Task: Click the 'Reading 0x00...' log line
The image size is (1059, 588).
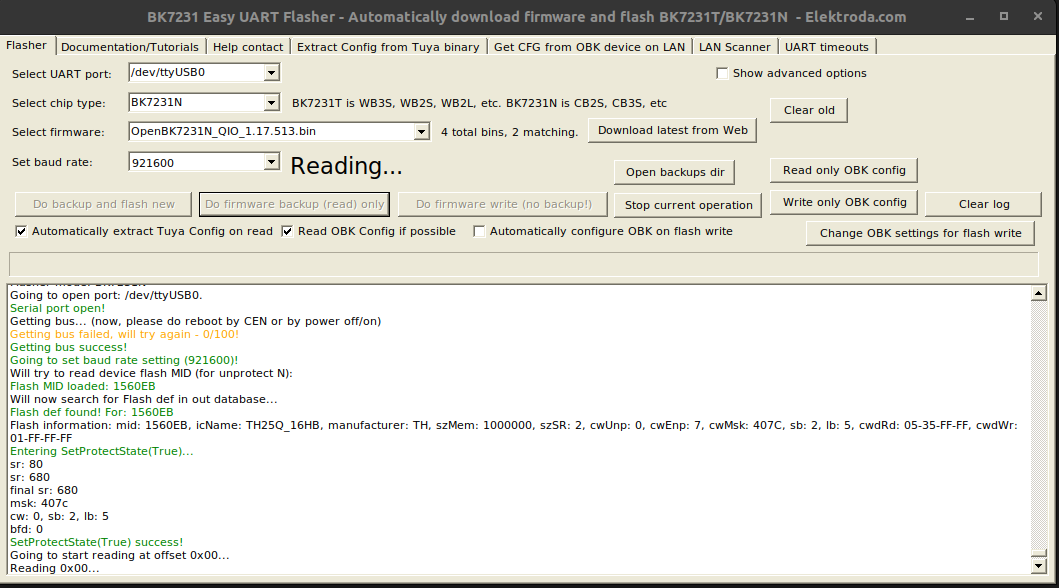Action: click(x=55, y=568)
